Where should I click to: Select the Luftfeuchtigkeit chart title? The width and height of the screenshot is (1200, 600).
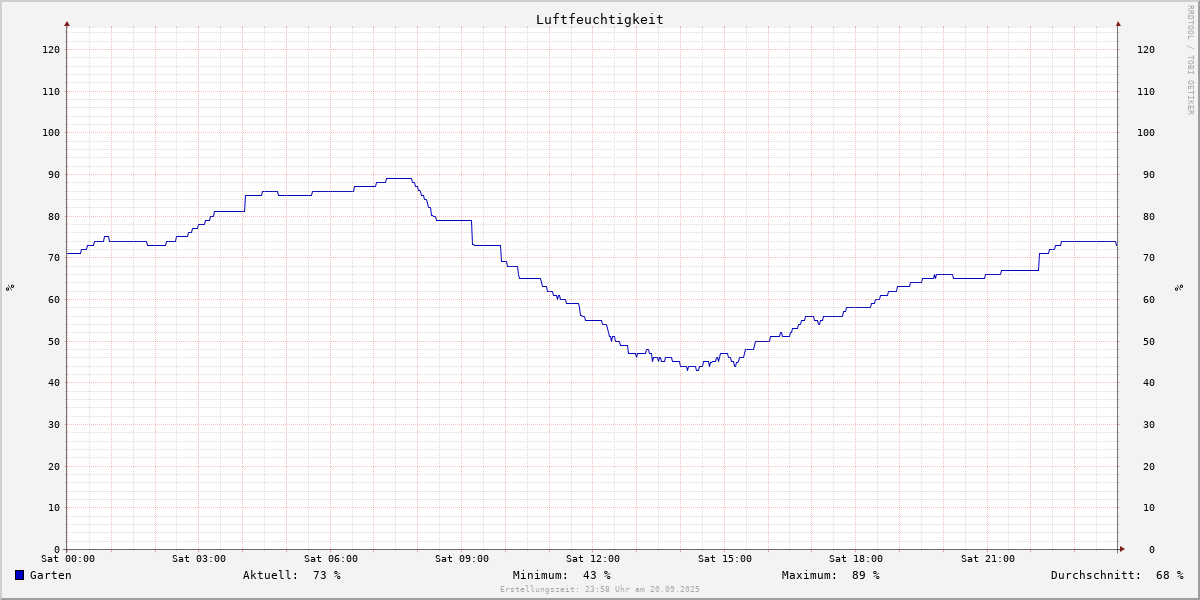[x=599, y=19]
